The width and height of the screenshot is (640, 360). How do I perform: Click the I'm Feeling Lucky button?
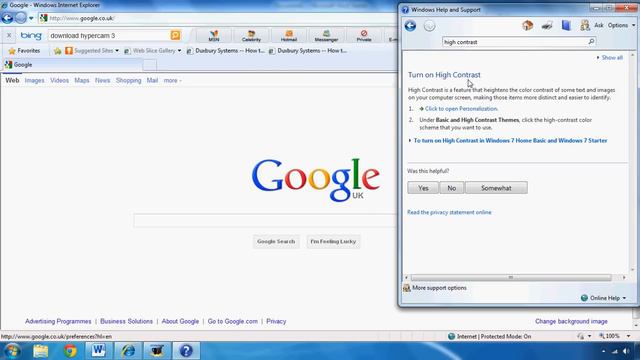333,242
